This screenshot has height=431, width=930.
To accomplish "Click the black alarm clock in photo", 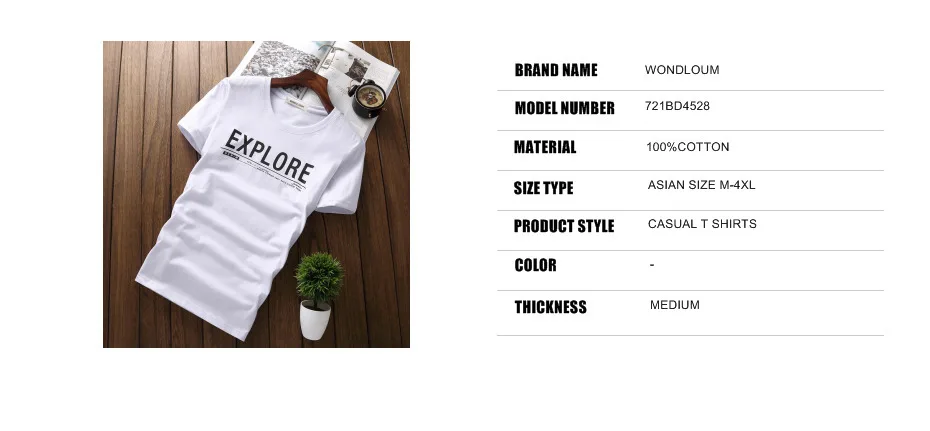I will [365, 98].
